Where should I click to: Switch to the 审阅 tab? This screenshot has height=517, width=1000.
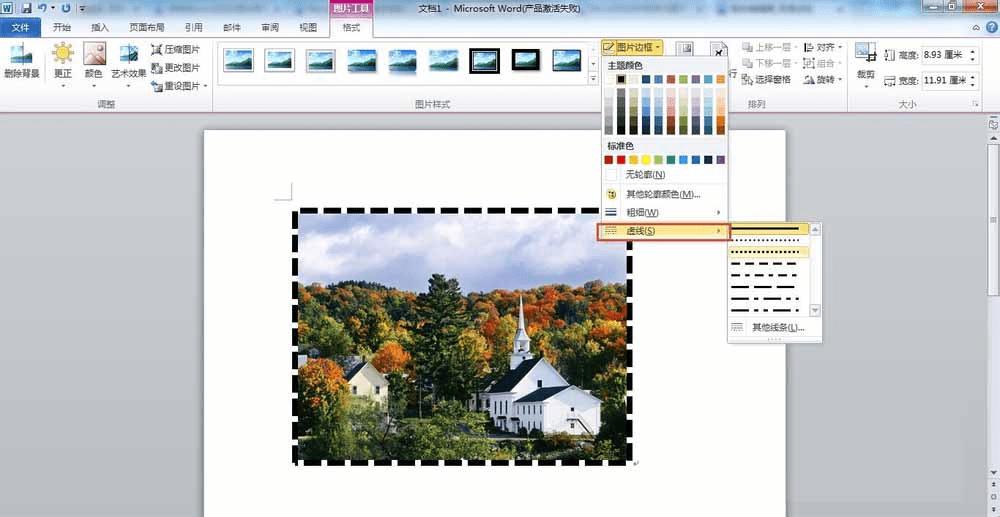coord(270,27)
